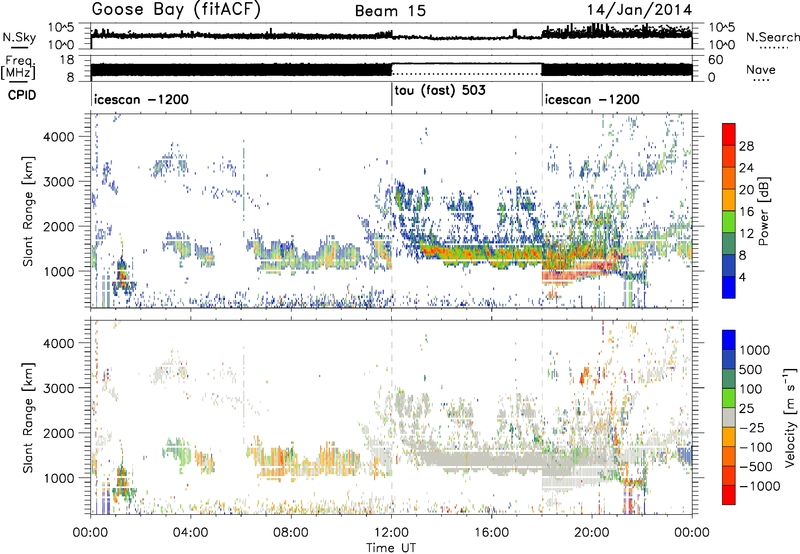Click the "16:00" time tick label
The image size is (800, 554).
(x=491, y=533)
